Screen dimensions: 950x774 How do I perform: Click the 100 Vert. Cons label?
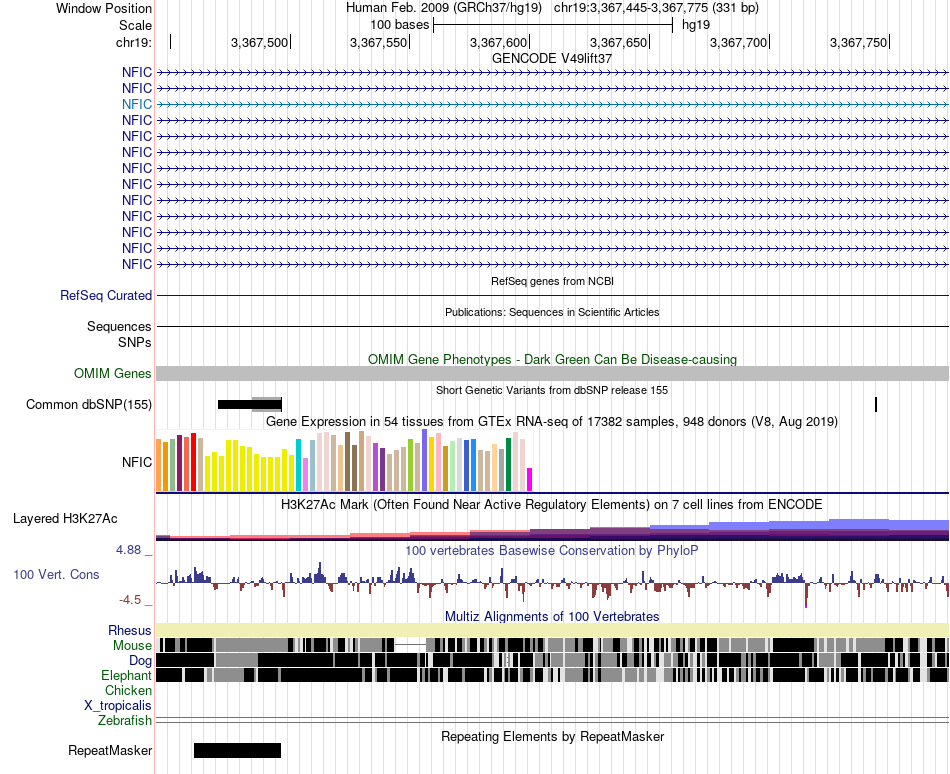[56, 574]
